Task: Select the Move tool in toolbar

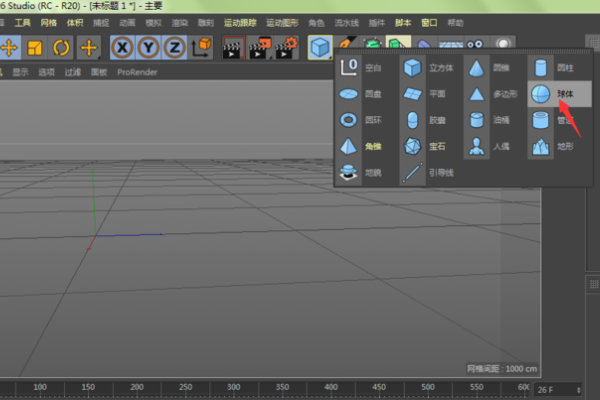Action: tap(9, 47)
